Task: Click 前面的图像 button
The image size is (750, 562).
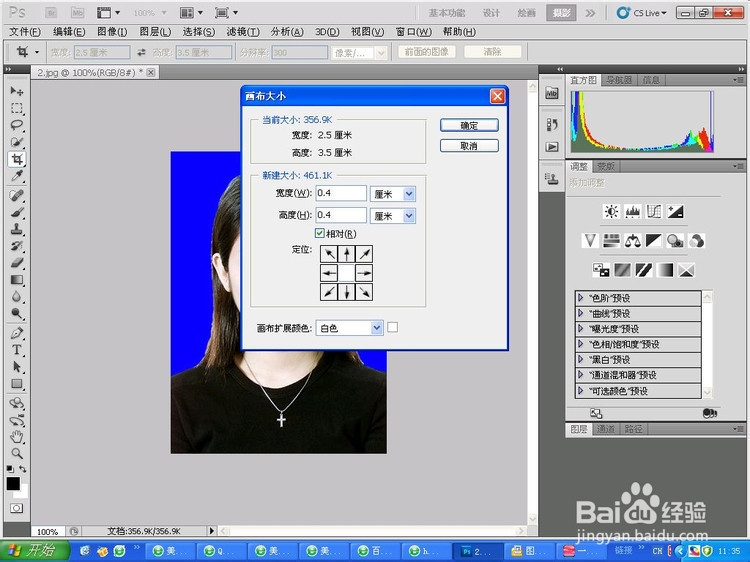Action: click(x=427, y=52)
